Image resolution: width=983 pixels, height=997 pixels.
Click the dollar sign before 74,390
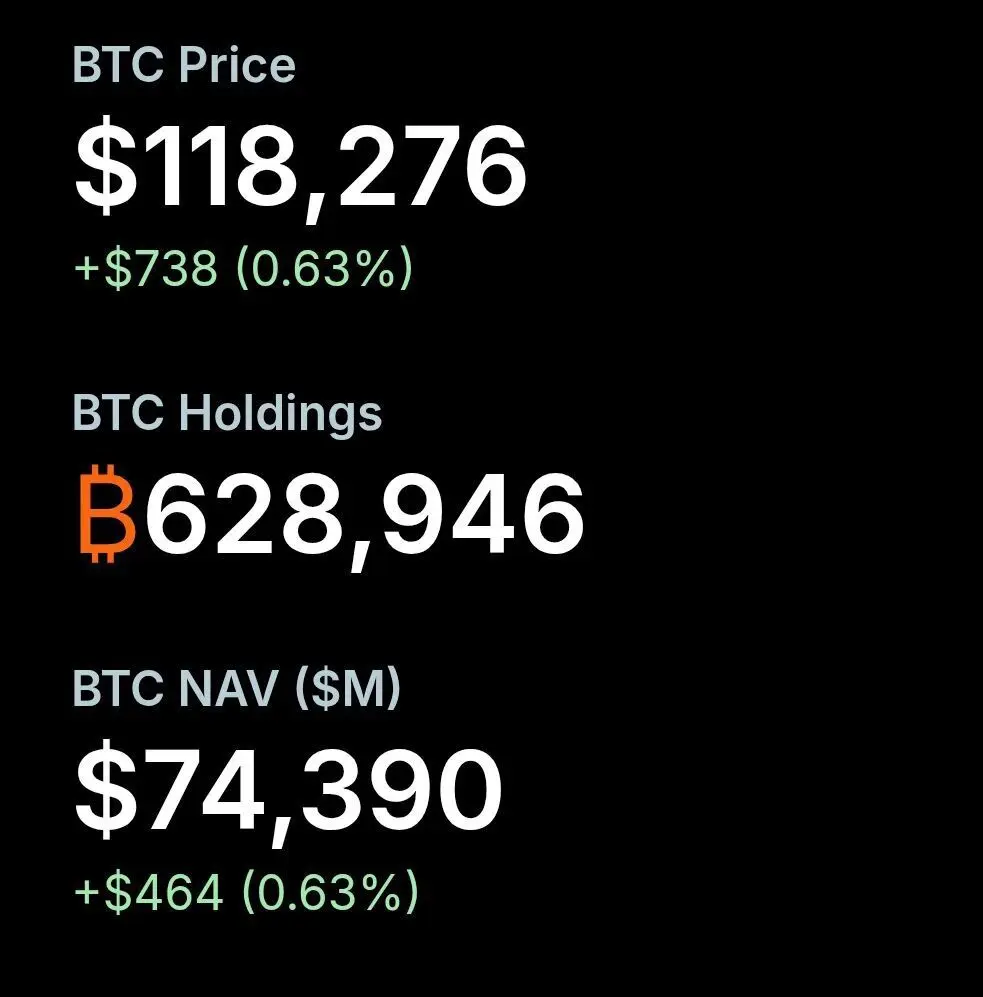point(106,789)
